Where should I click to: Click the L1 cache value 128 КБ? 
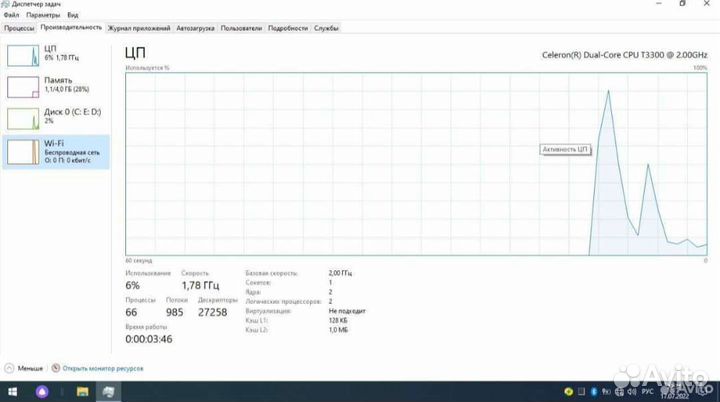point(338,321)
